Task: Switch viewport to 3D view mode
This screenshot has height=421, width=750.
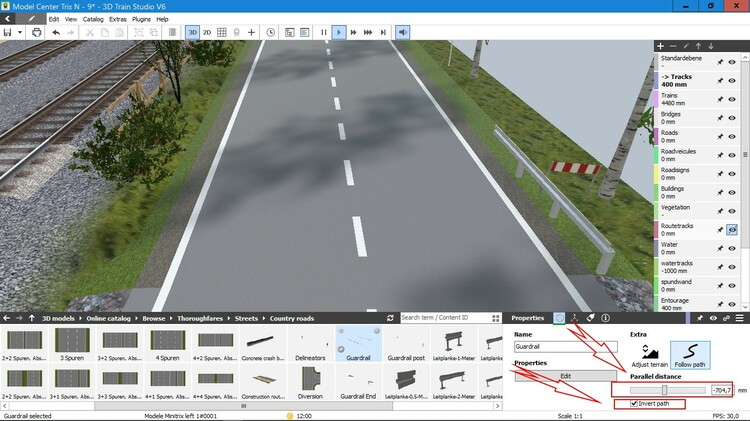Action: 191,32
